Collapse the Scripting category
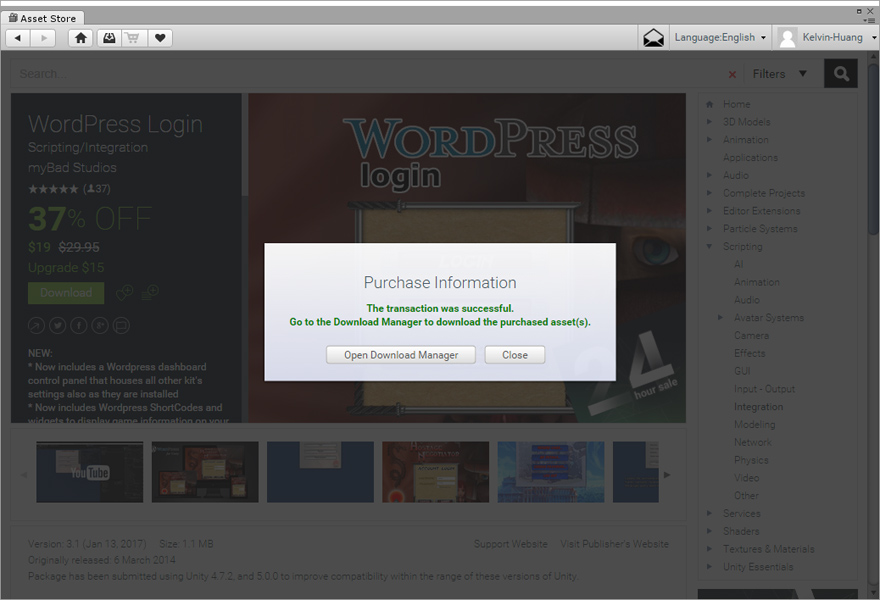The image size is (880, 600). (x=709, y=246)
